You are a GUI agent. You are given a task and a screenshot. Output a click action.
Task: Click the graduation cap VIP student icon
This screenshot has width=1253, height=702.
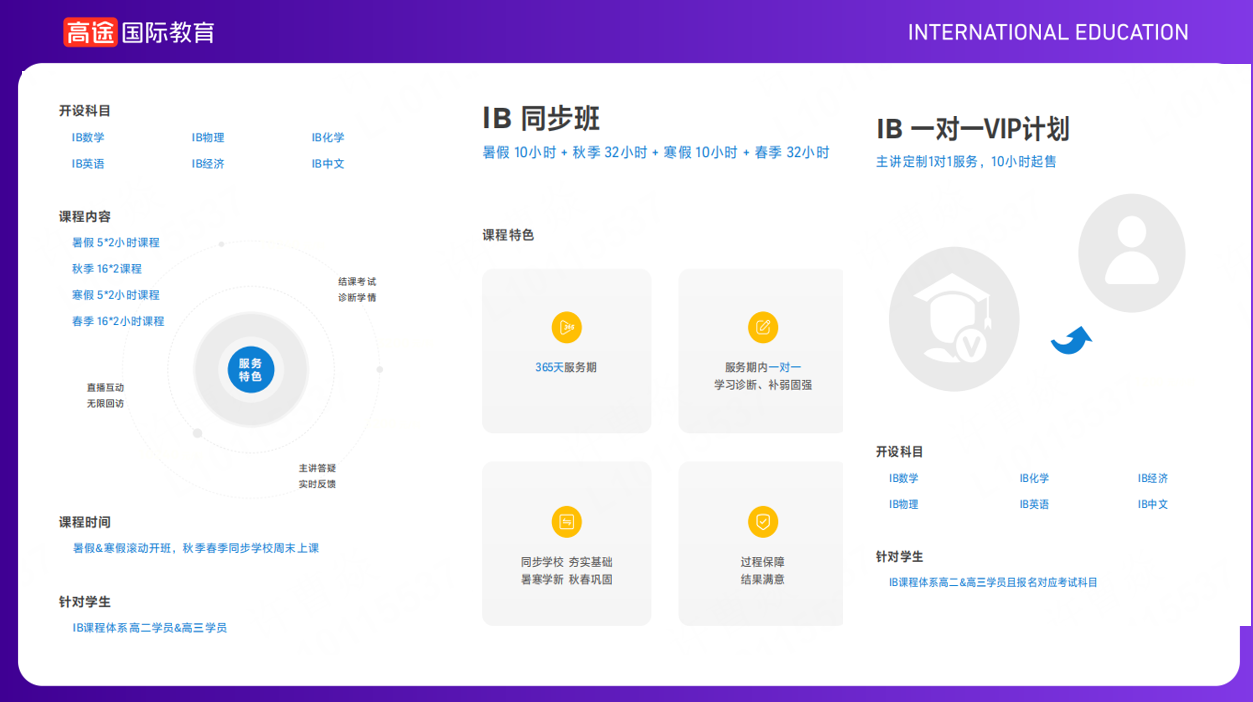[954, 320]
